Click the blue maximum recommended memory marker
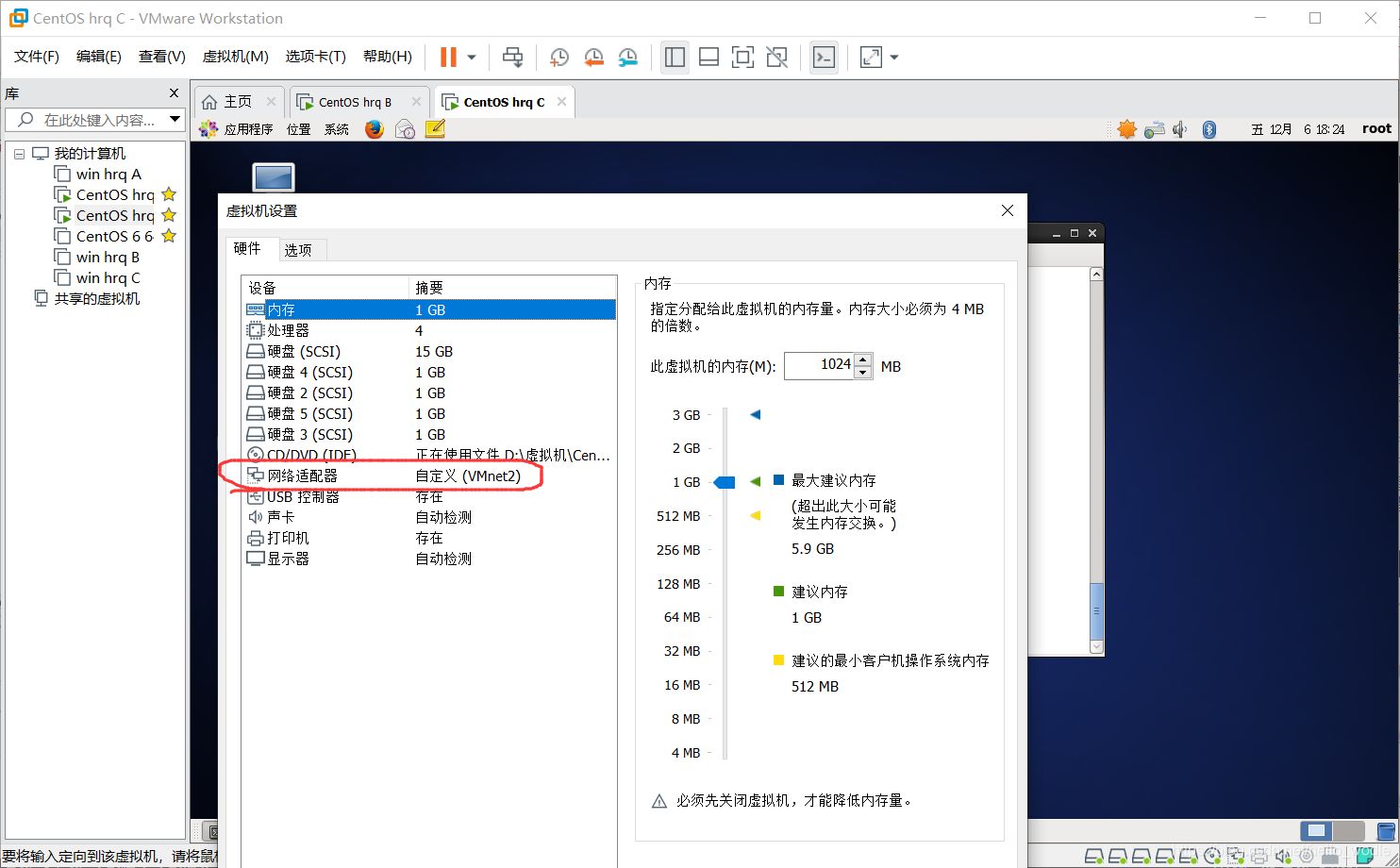 tap(755, 414)
